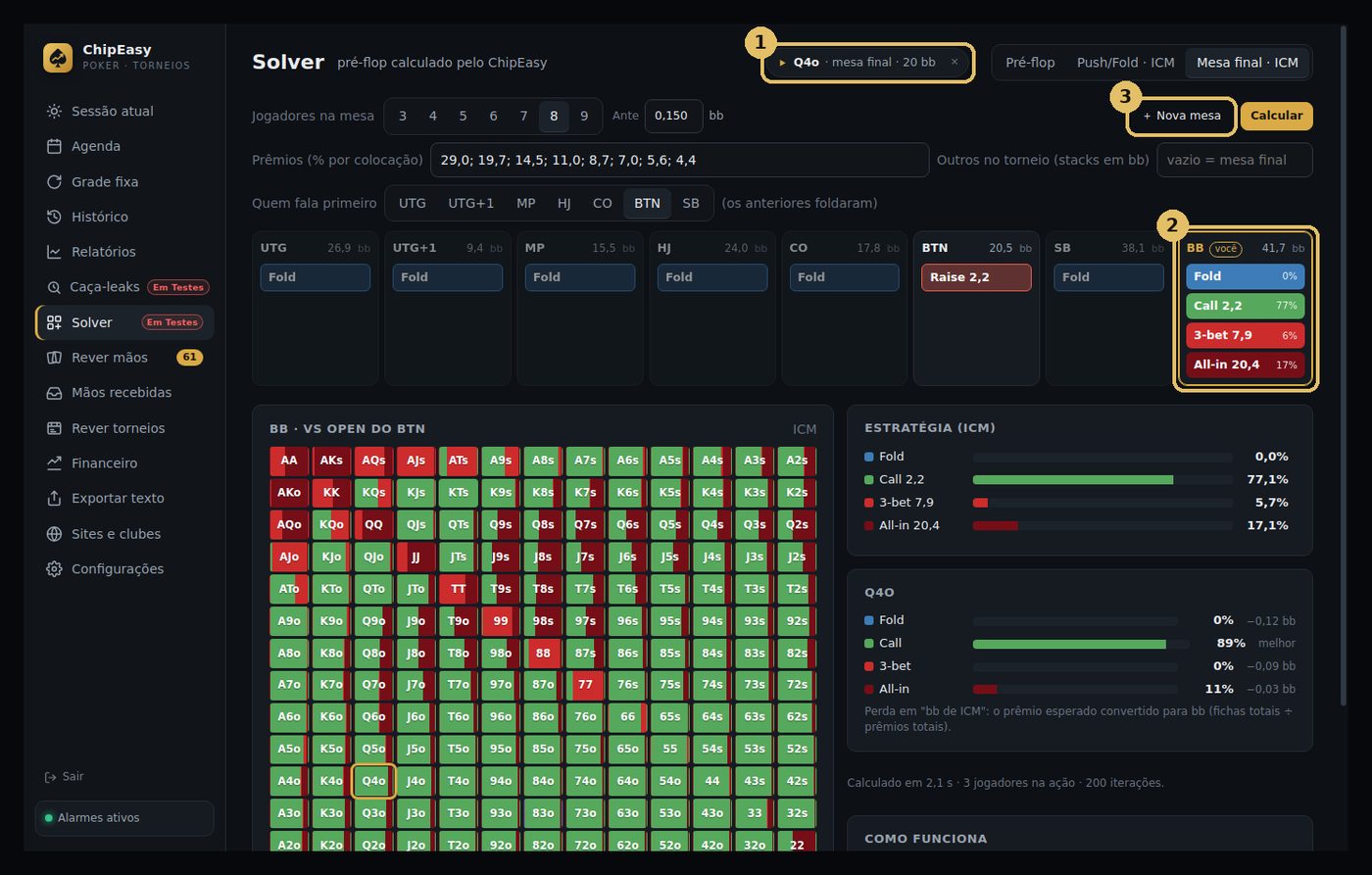Viewport: 1372px width, 875px height.
Task: Click the Prêmios percentages input field
Action: (679, 160)
